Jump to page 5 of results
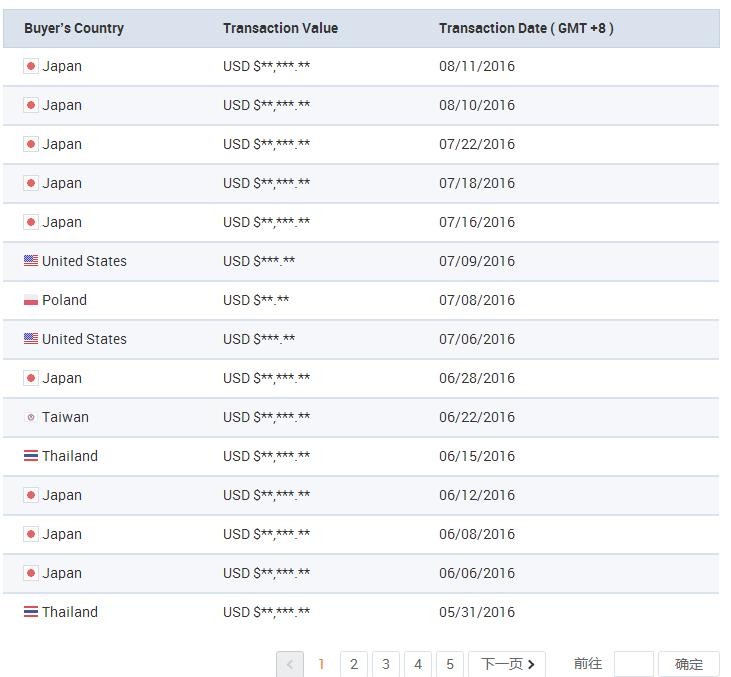731x677 pixels. pos(450,664)
